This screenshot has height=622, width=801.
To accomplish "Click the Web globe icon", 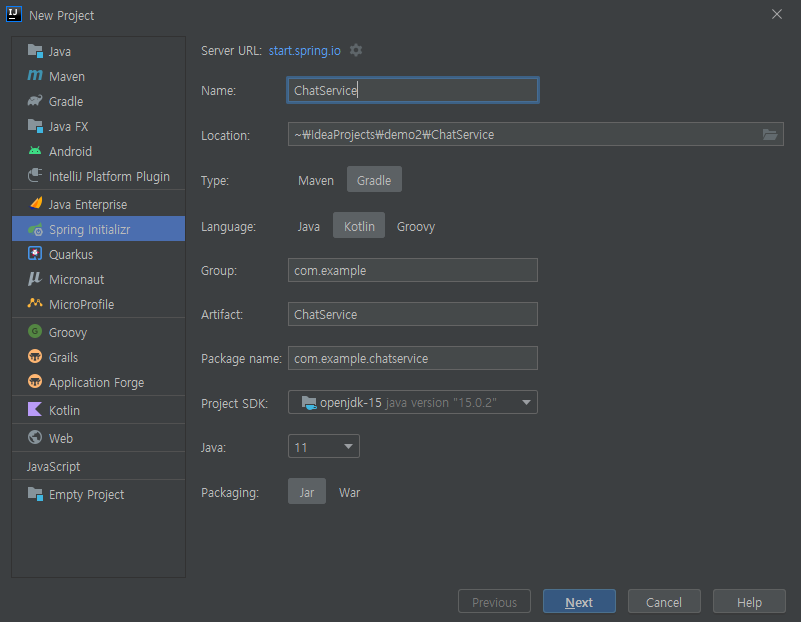I will [35, 438].
